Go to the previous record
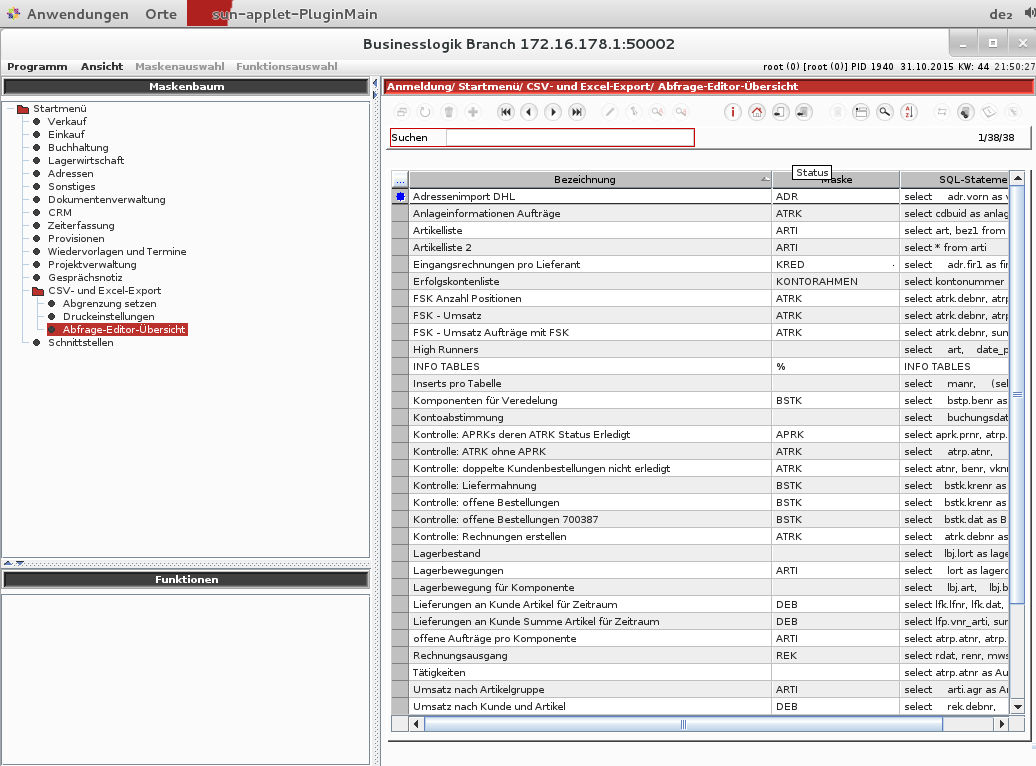The width and height of the screenshot is (1036, 766). pyautogui.click(x=529, y=112)
